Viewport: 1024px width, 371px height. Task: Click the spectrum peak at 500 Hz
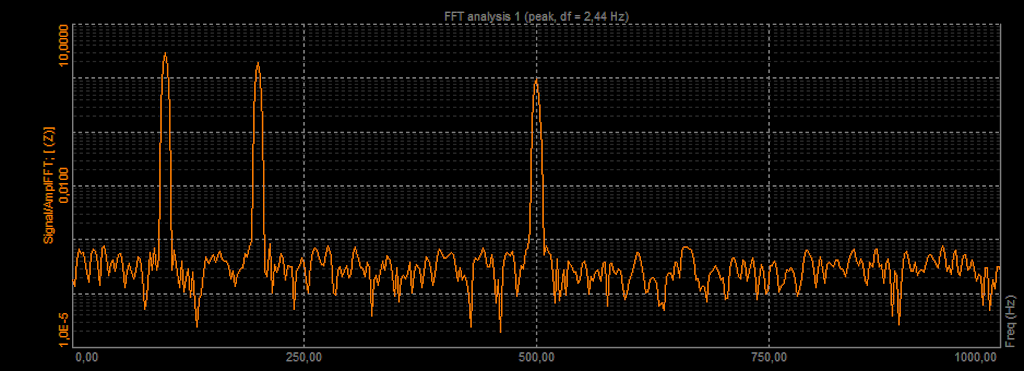536,80
